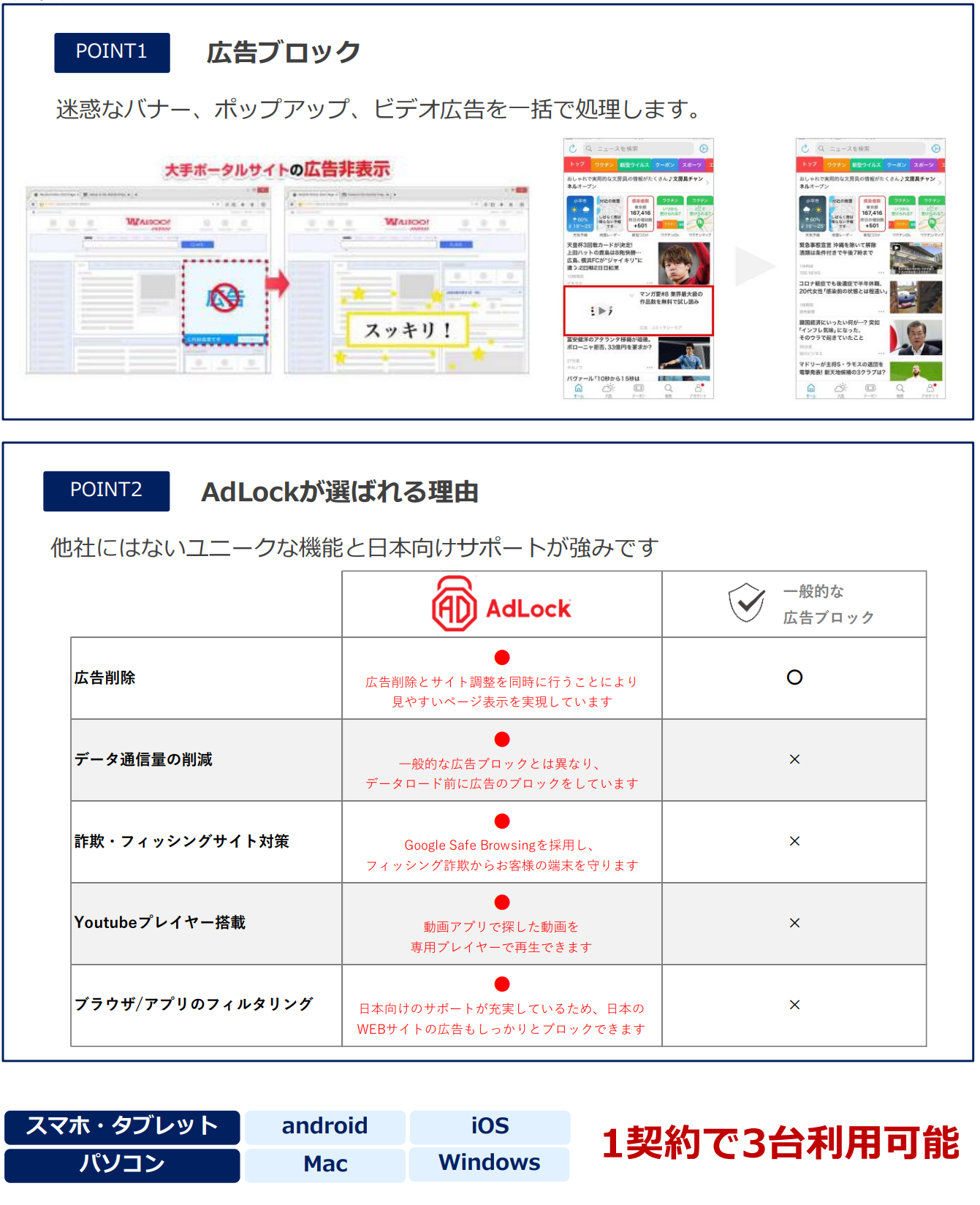980x1205 pixels.
Task: Click the iOS platform button
Action: coord(490,1126)
